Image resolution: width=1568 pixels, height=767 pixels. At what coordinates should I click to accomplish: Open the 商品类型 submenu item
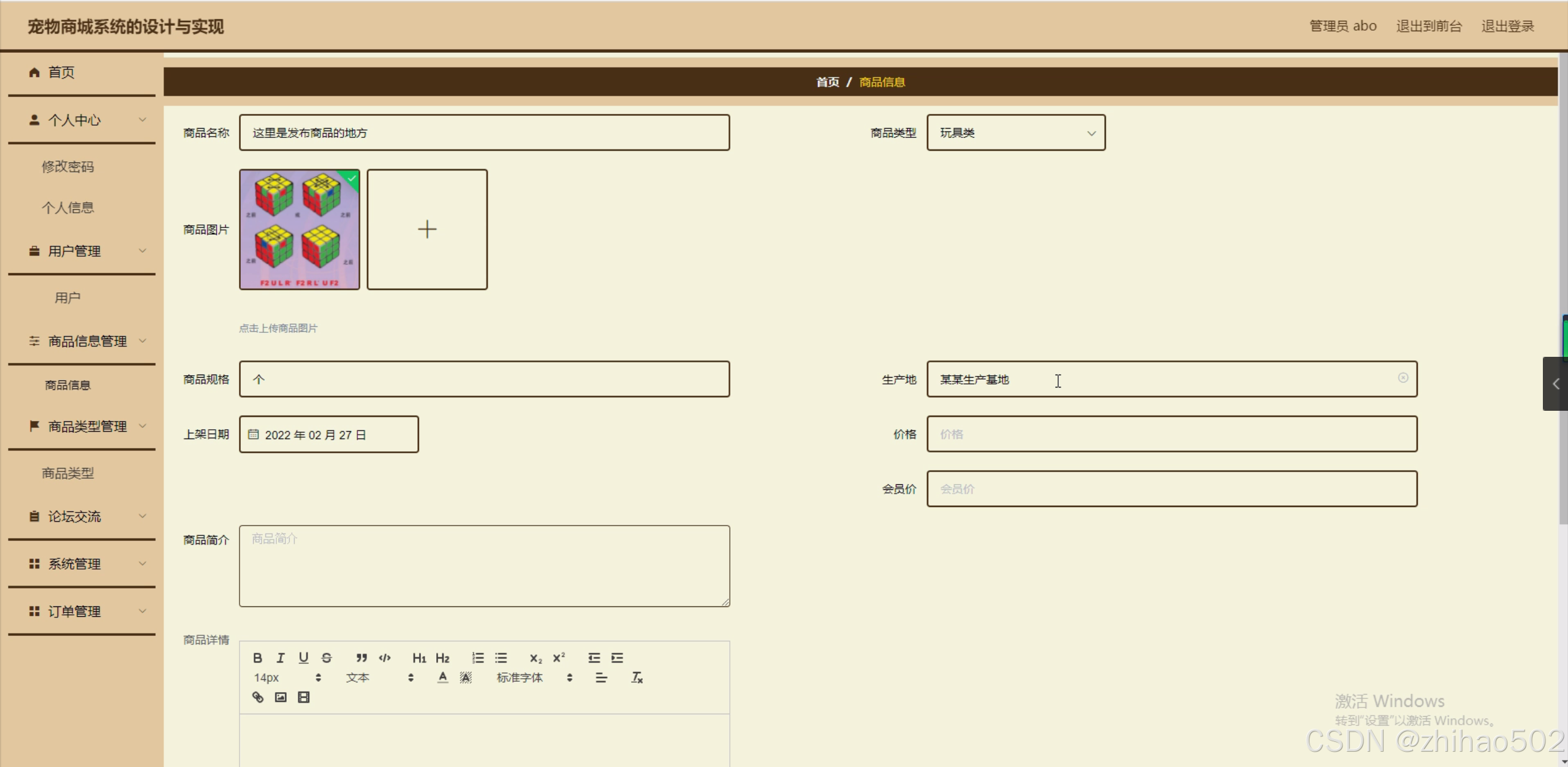(x=68, y=473)
